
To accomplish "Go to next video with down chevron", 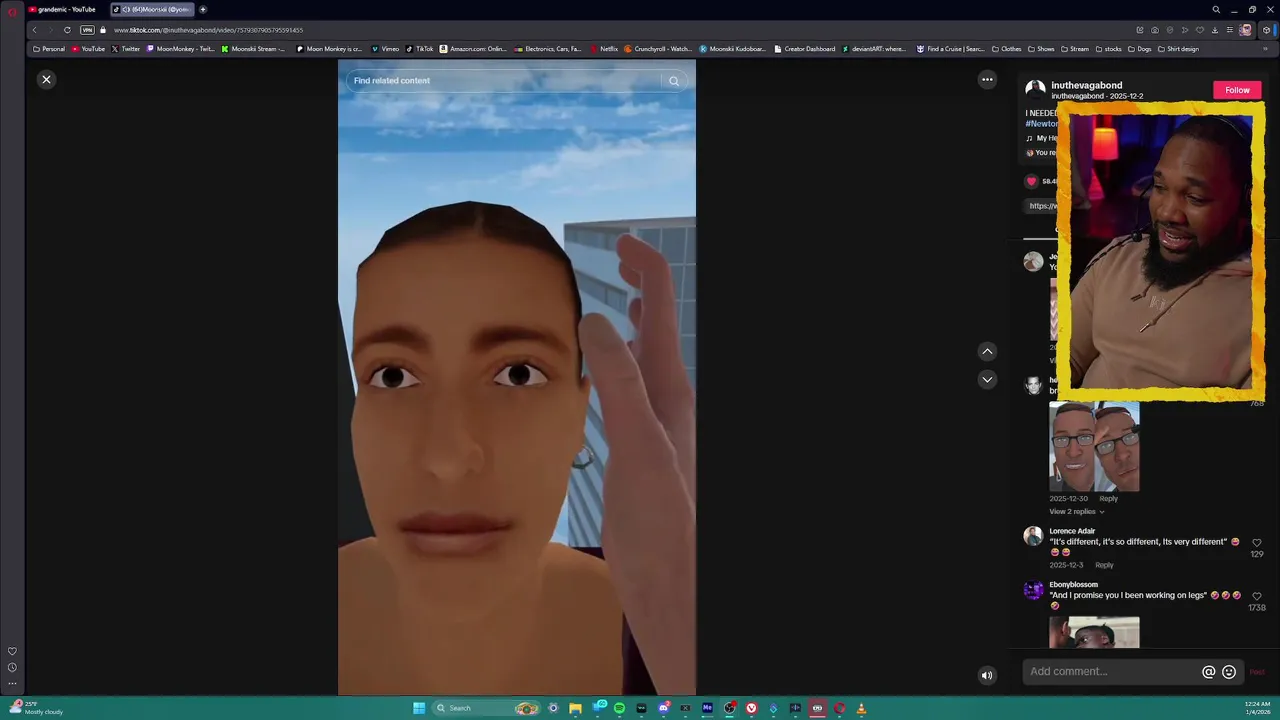I will 987,379.
